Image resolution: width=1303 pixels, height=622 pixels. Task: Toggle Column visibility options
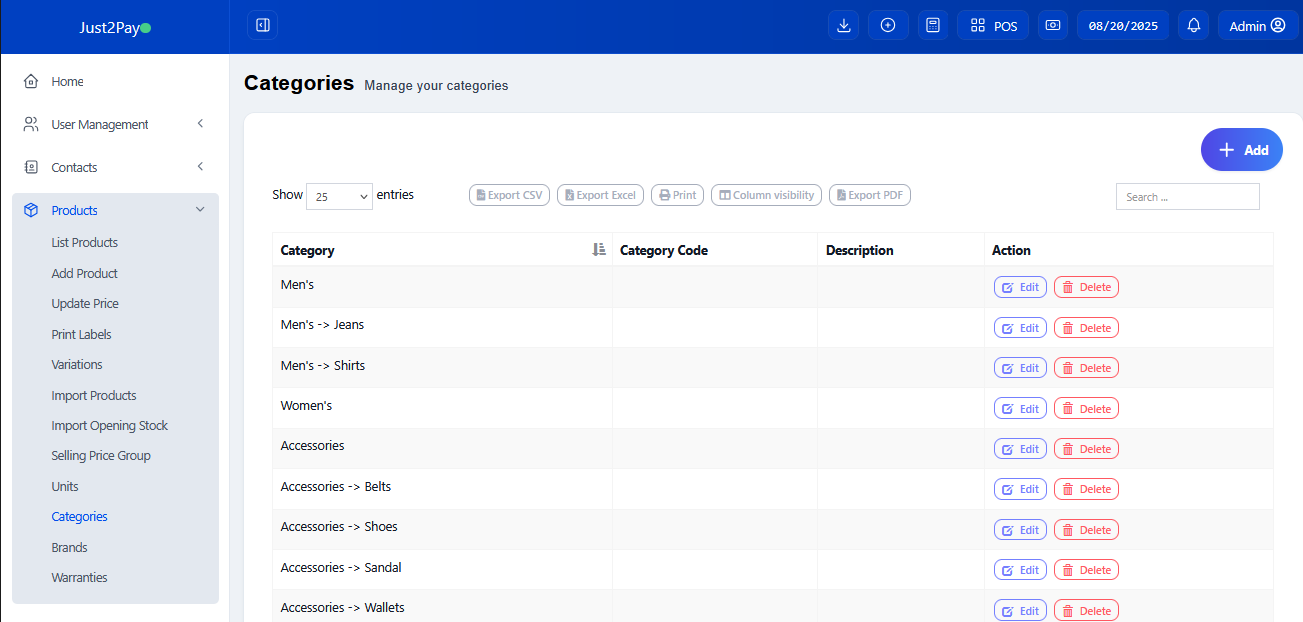(x=766, y=195)
